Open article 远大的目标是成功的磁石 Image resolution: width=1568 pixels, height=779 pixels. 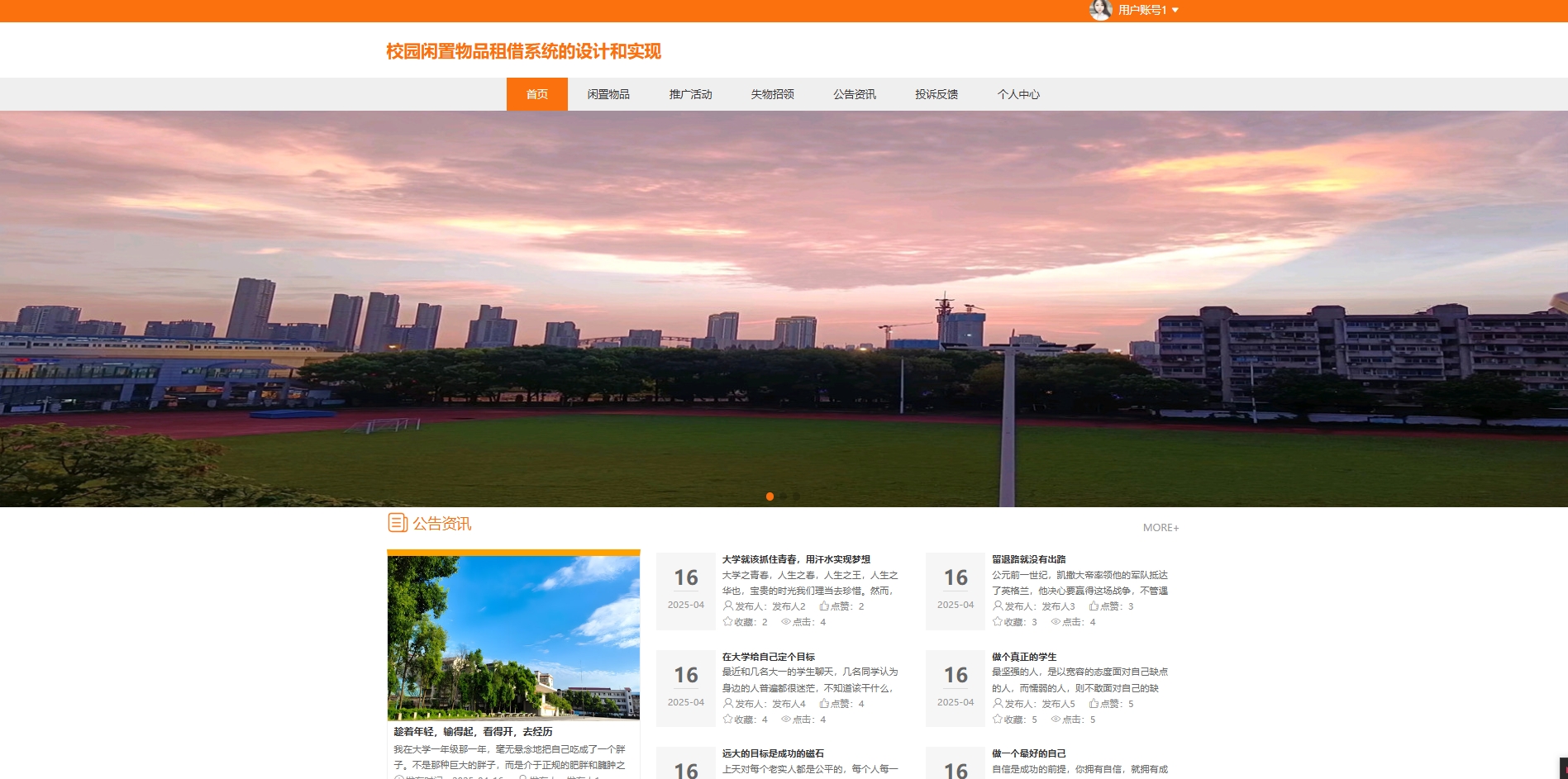pyautogui.click(x=773, y=753)
